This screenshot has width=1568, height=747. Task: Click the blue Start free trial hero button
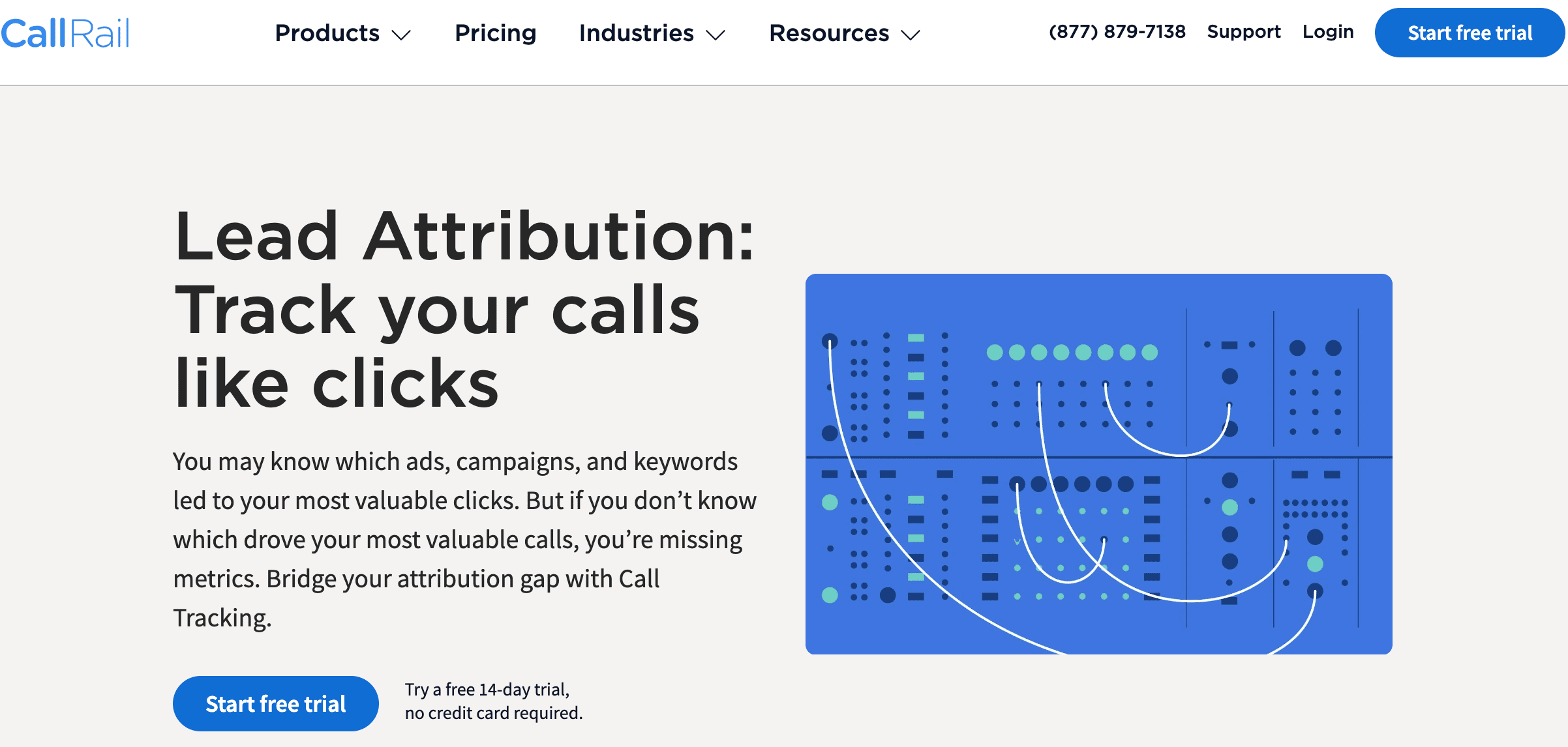pyautogui.click(x=275, y=703)
